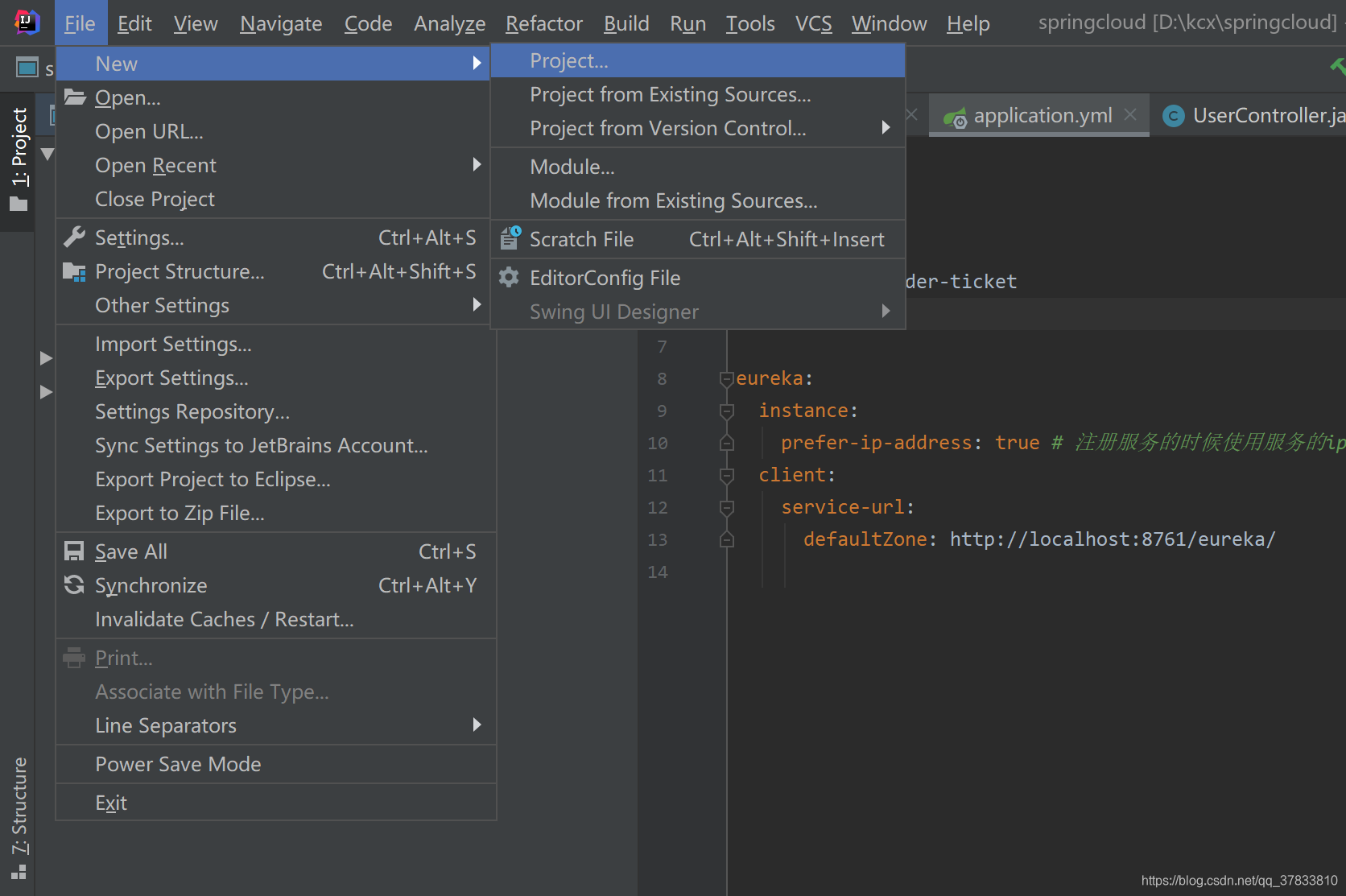Click the Project Structure icon
Viewport: 1346px width, 896px height.
click(74, 272)
